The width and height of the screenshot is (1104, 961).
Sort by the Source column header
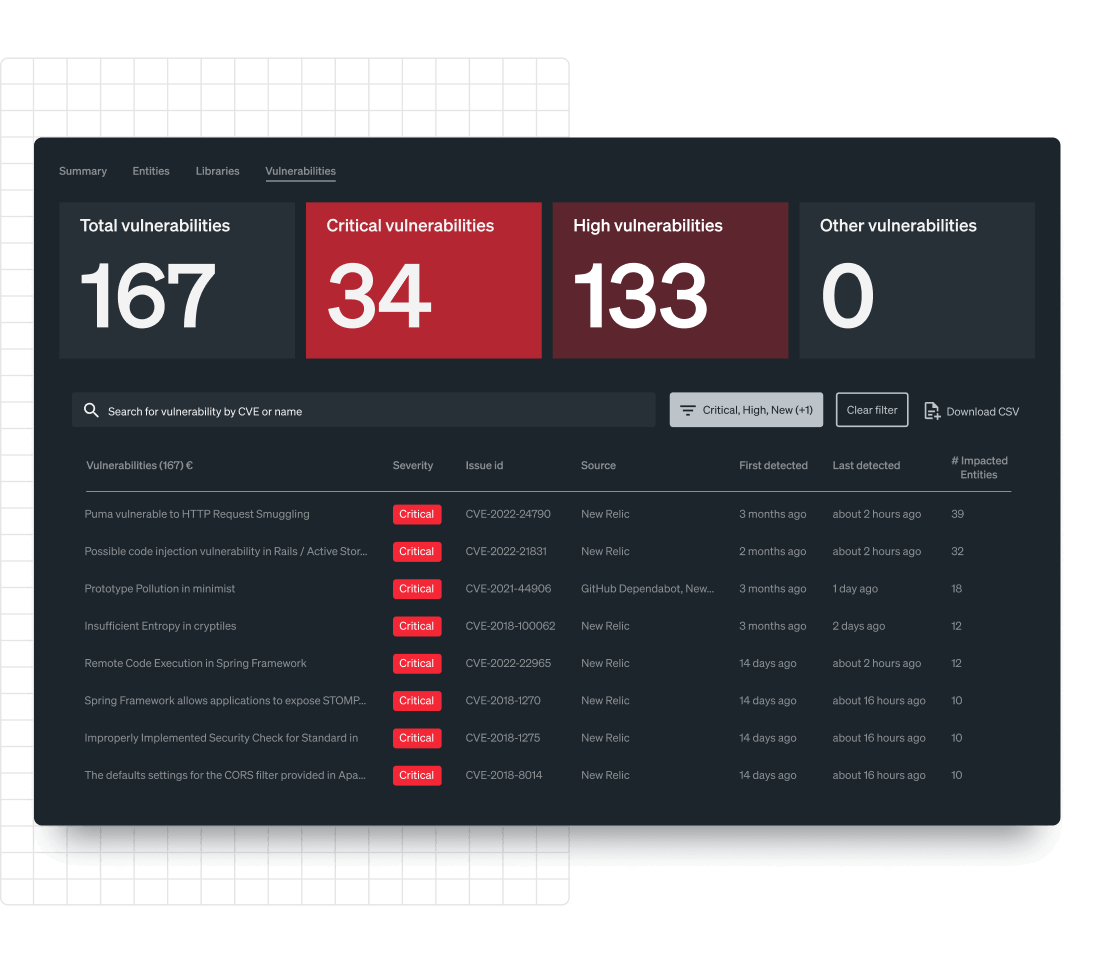pyautogui.click(x=598, y=465)
